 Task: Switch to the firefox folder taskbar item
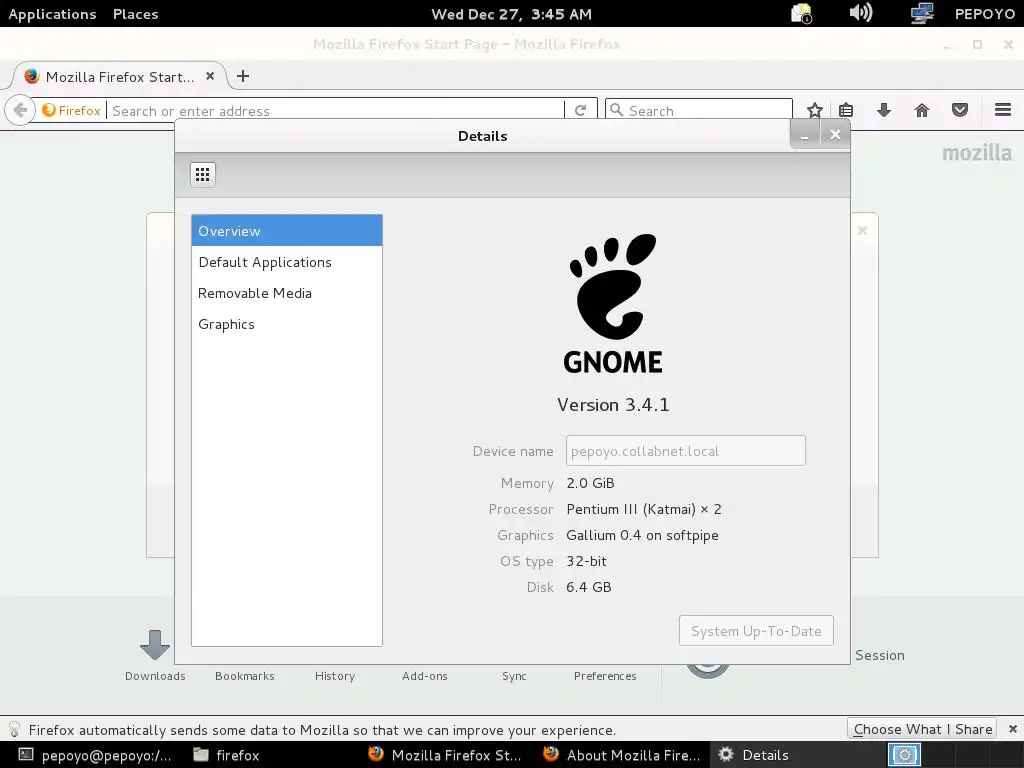click(227, 755)
